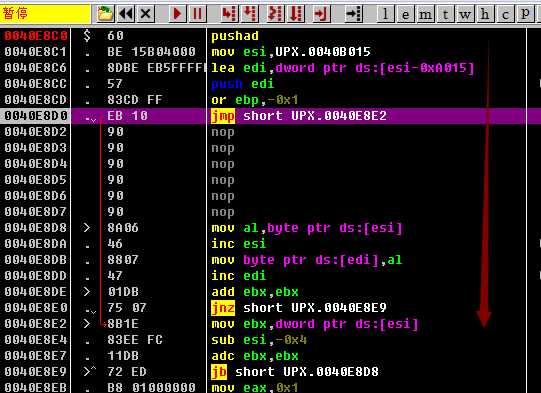Select mov byte ptr ds:[edi],al line
The width and height of the screenshot is (541, 393).
click(307, 259)
